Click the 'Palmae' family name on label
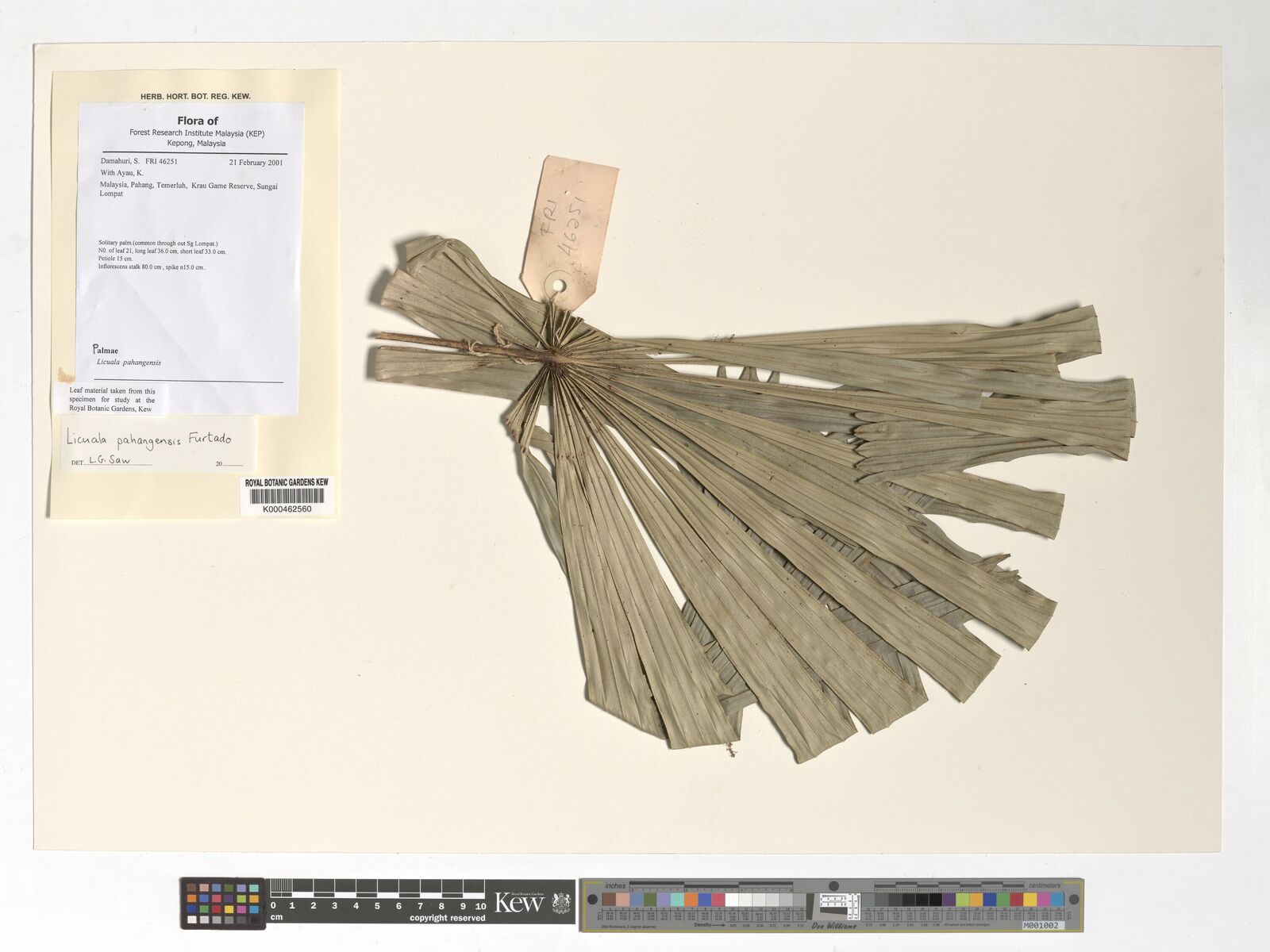The width and height of the screenshot is (1270, 952). tap(106, 349)
